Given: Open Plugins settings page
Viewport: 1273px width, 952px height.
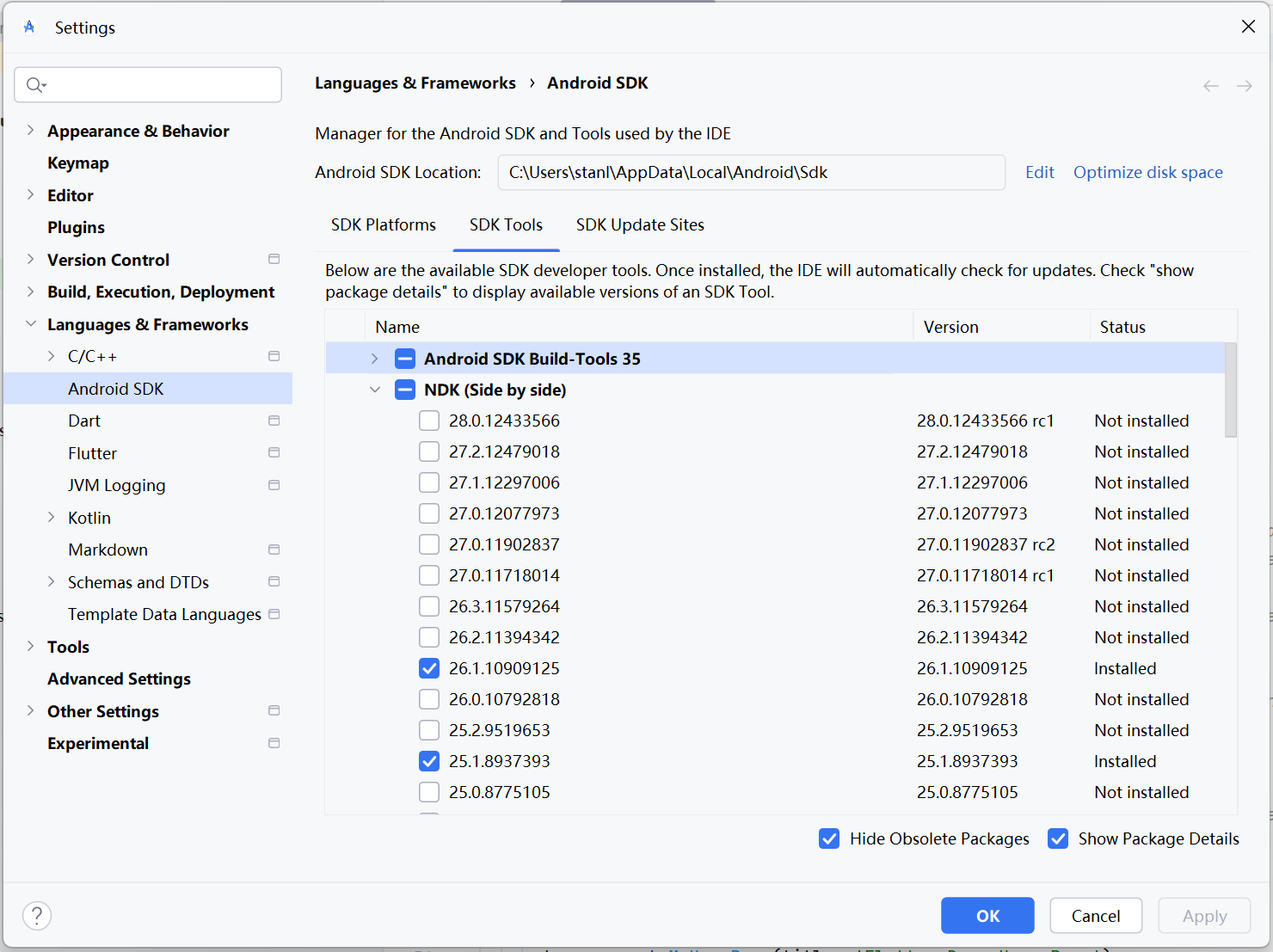Looking at the screenshot, I should pyautogui.click(x=76, y=228).
